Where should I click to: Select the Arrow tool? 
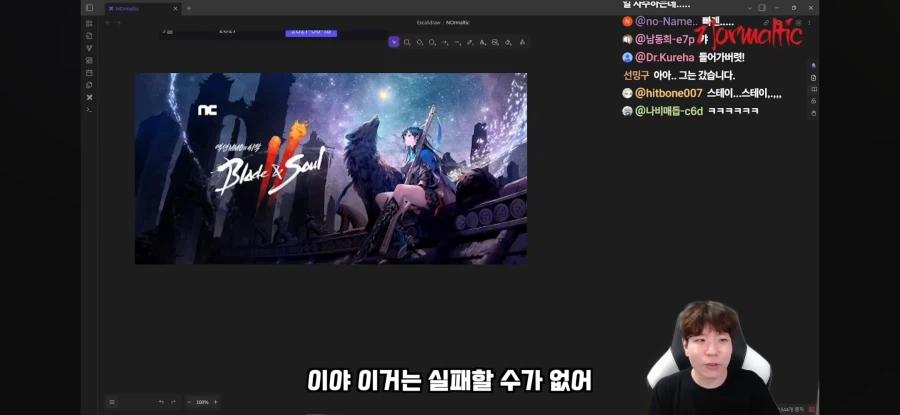445,42
